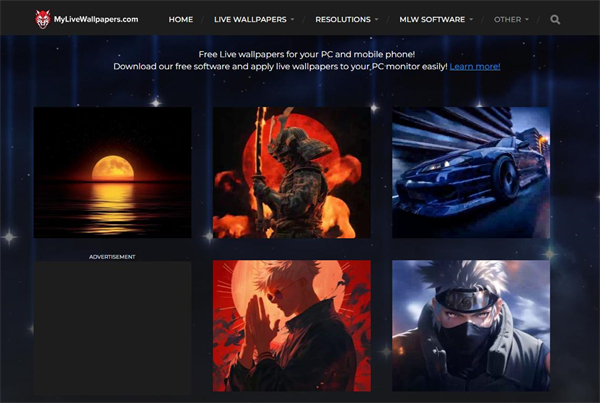Open the search magnifier icon
The height and width of the screenshot is (403, 600).
556,19
